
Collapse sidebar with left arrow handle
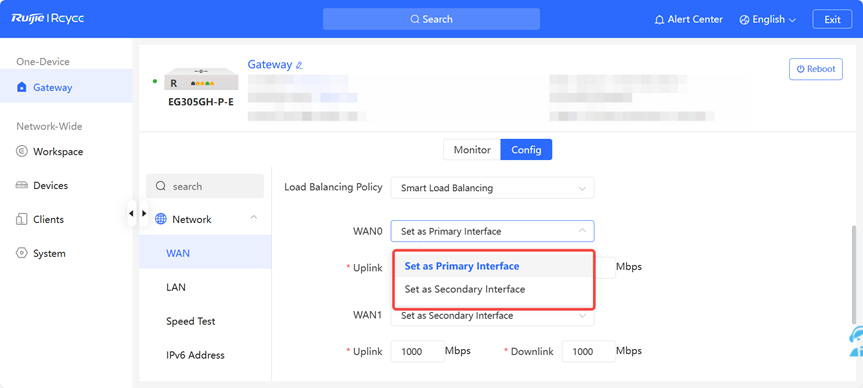click(131, 213)
